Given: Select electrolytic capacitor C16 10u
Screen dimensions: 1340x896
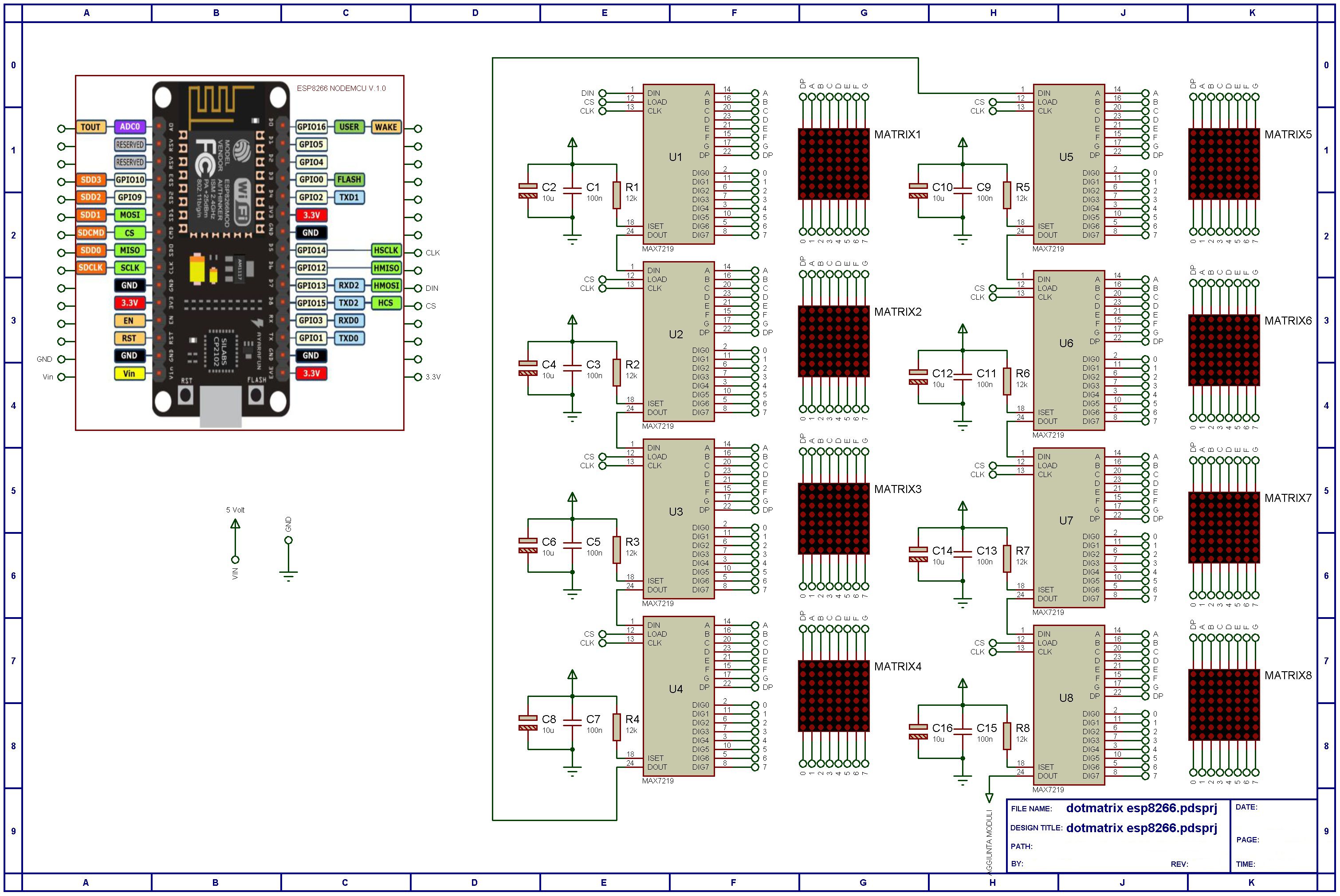Looking at the screenshot, I should (x=918, y=732).
